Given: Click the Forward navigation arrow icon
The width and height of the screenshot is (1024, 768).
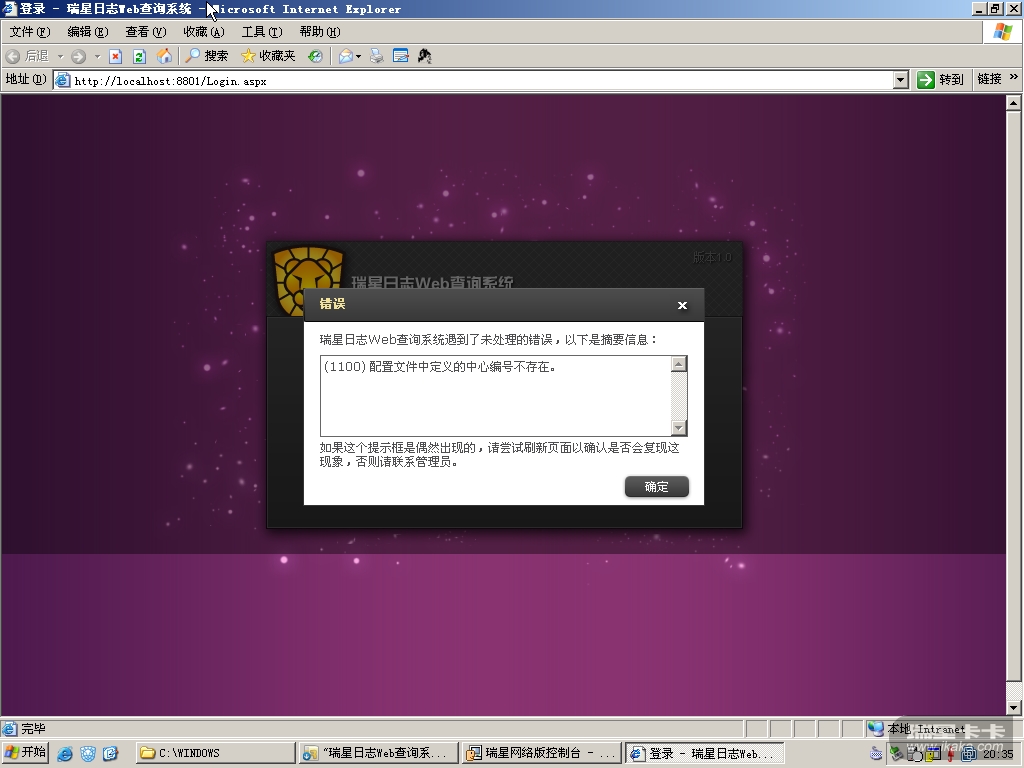Looking at the screenshot, I should tap(78, 57).
